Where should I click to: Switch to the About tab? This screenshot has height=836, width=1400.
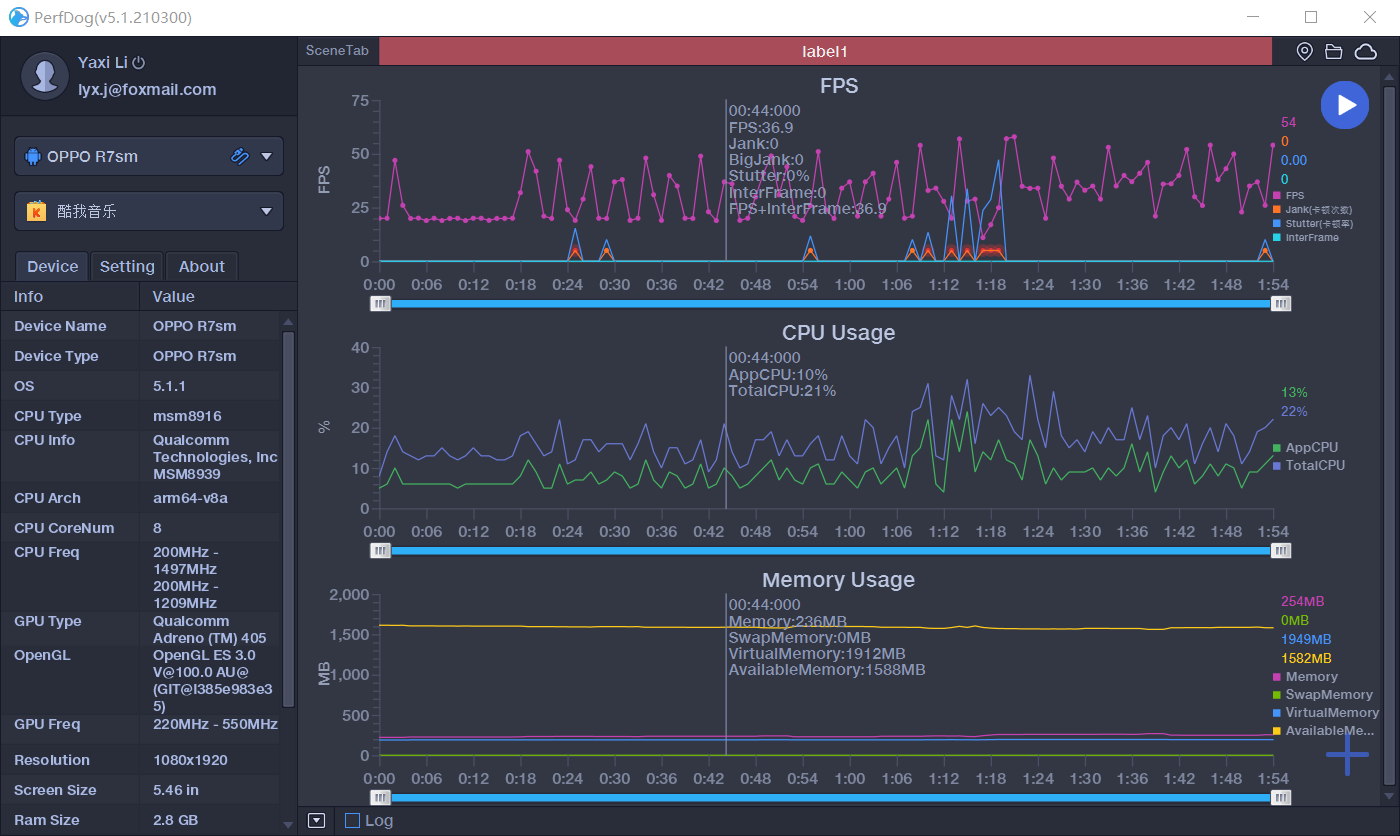point(202,266)
